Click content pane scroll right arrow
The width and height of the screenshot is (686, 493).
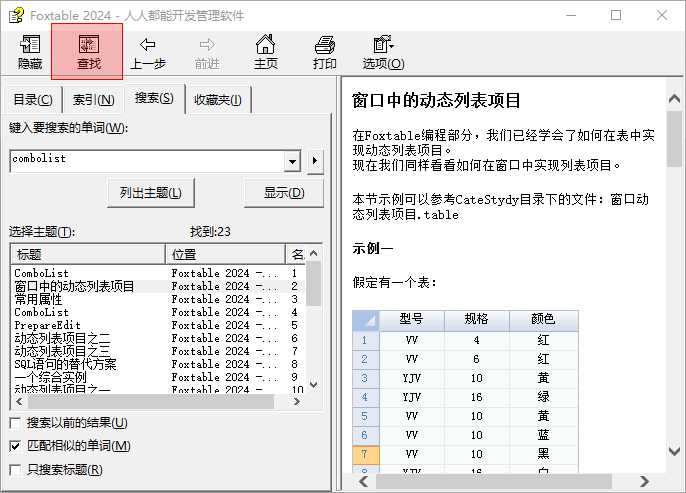pyautogui.click(x=644, y=482)
